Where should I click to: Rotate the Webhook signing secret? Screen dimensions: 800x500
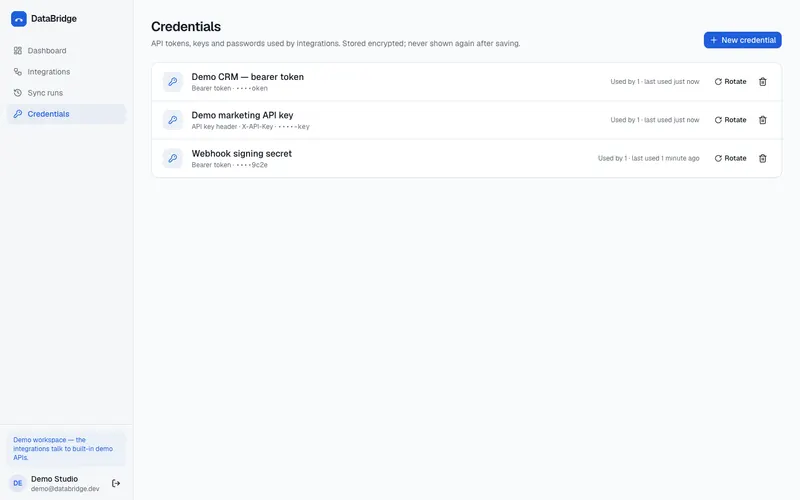[x=730, y=158]
